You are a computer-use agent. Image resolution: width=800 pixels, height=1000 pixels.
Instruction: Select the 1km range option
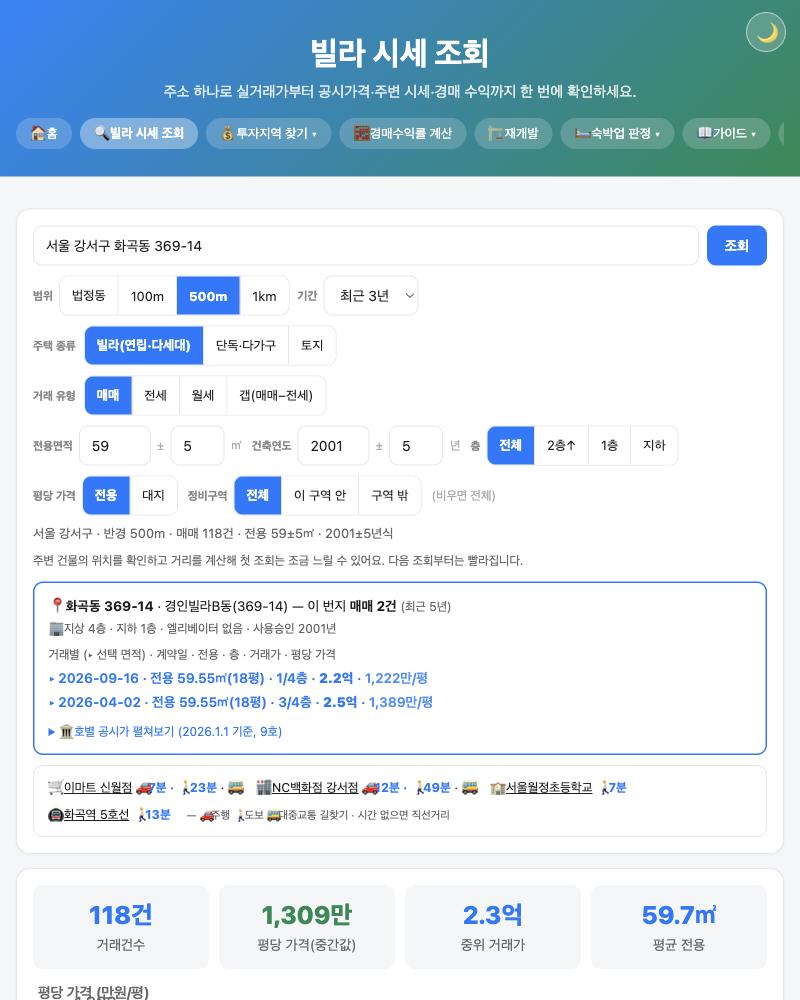pyautogui.click(x=264, y=295)
